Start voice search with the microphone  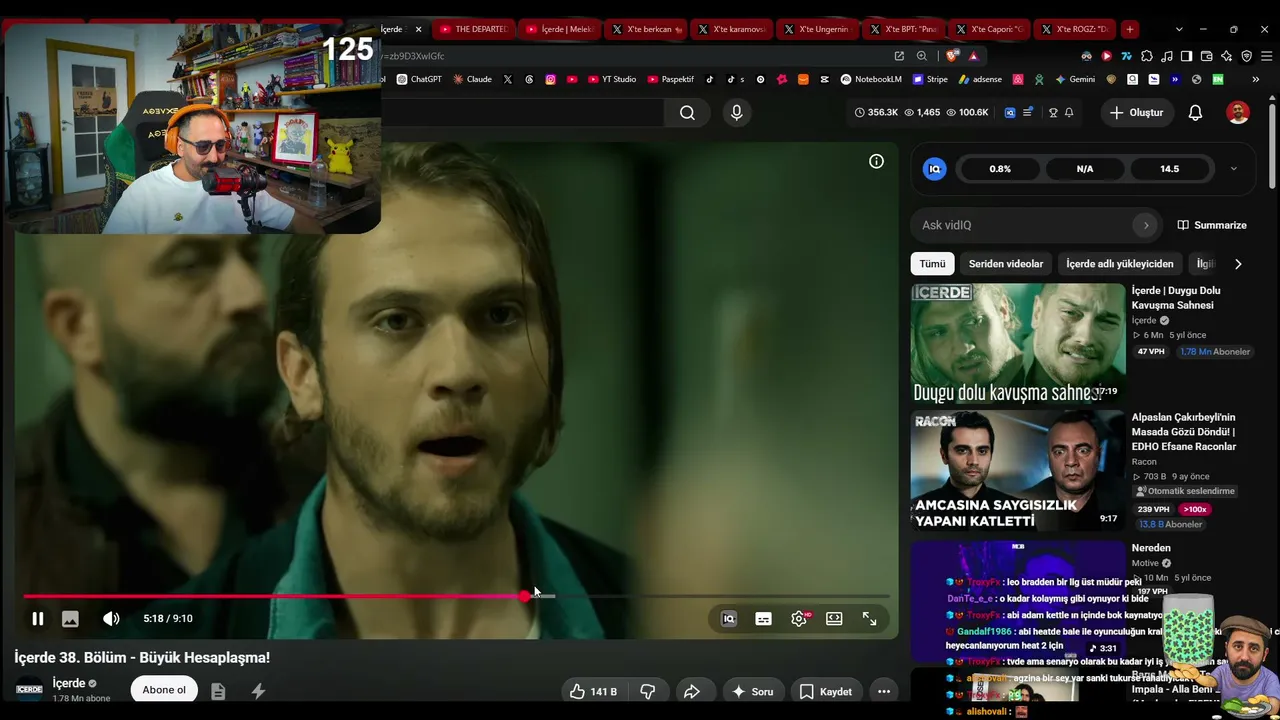tap(737, 113)
